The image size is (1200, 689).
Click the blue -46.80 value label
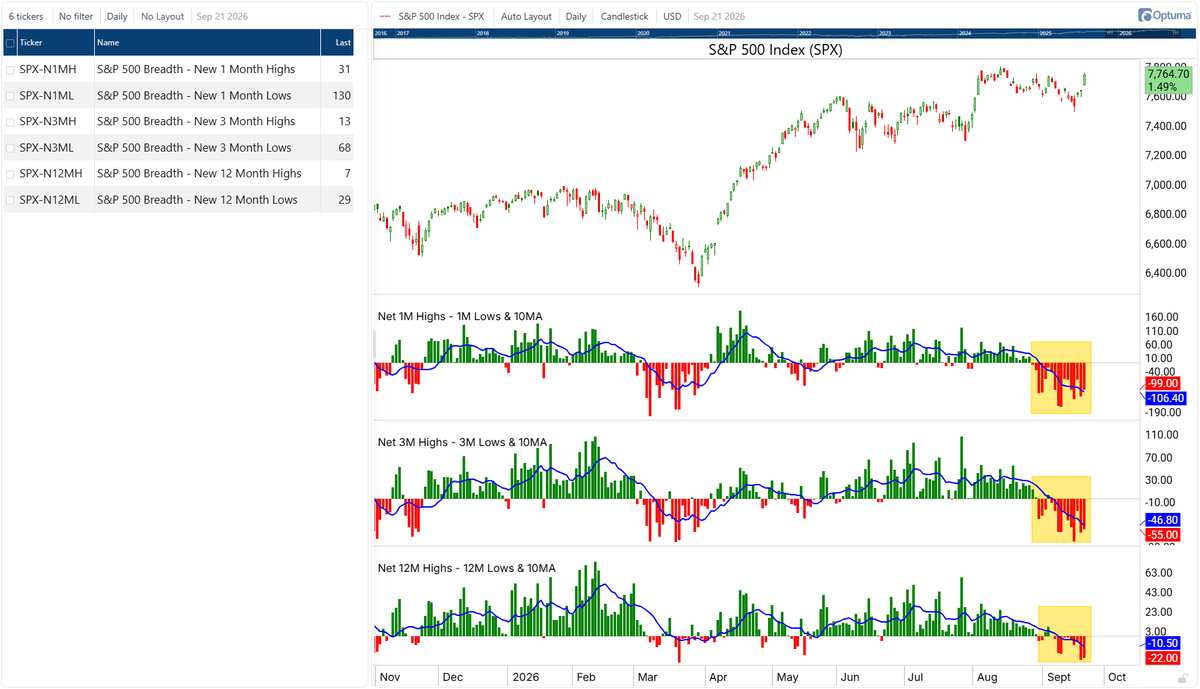coord(1163,521)
